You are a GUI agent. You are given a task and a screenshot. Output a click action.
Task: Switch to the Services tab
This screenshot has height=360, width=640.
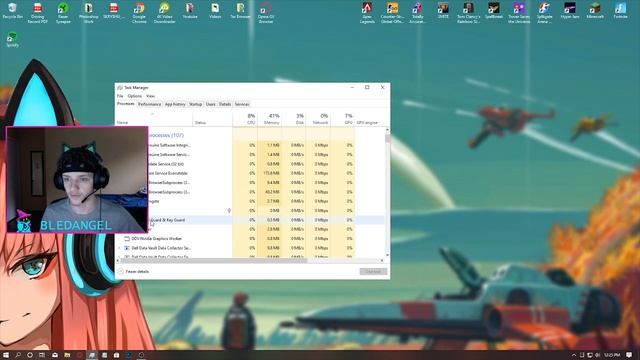point(242,104)
